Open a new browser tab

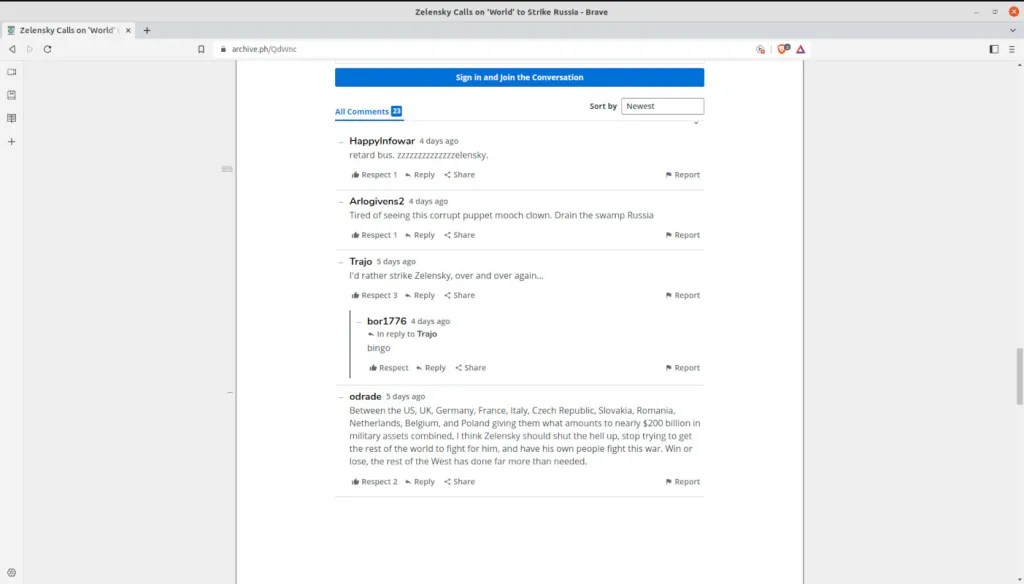(147, 30)
